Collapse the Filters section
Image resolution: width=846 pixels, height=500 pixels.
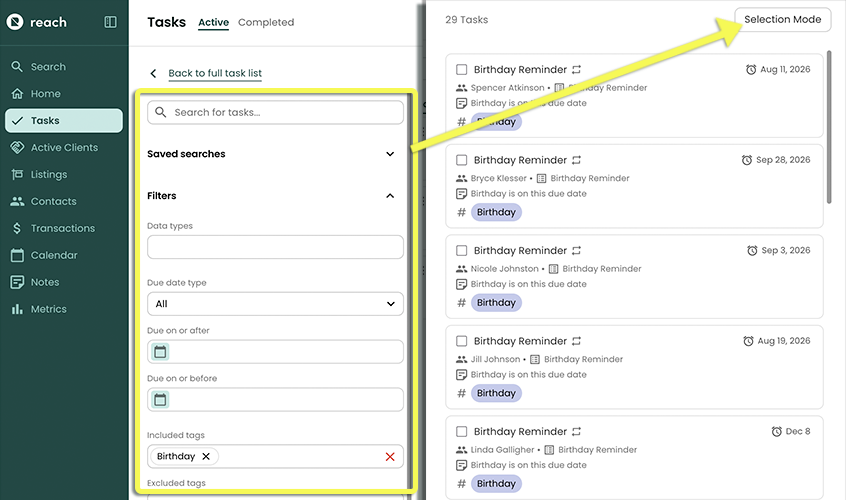[390, 196]
